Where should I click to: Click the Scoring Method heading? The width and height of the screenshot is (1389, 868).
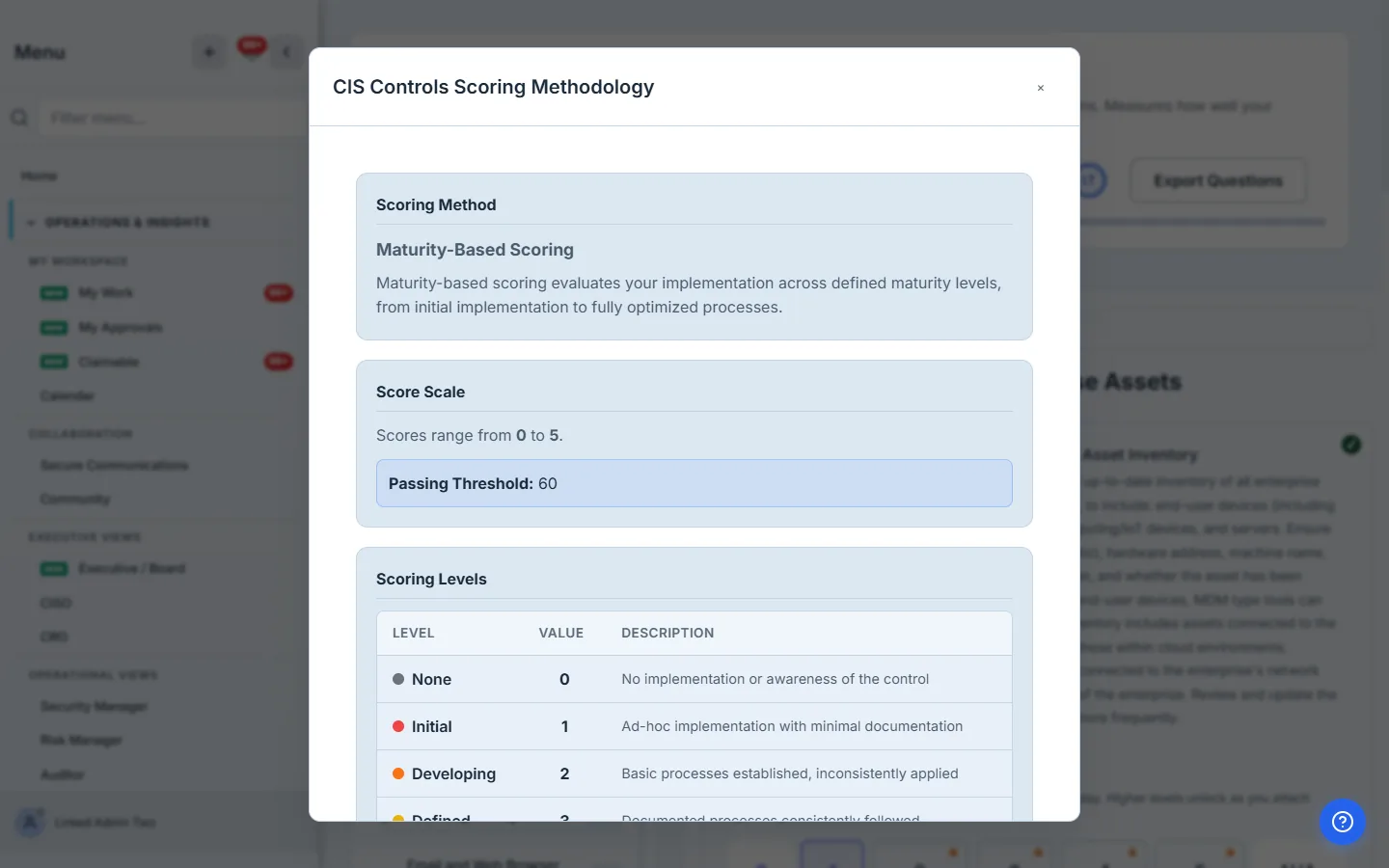tap(436, 204)
